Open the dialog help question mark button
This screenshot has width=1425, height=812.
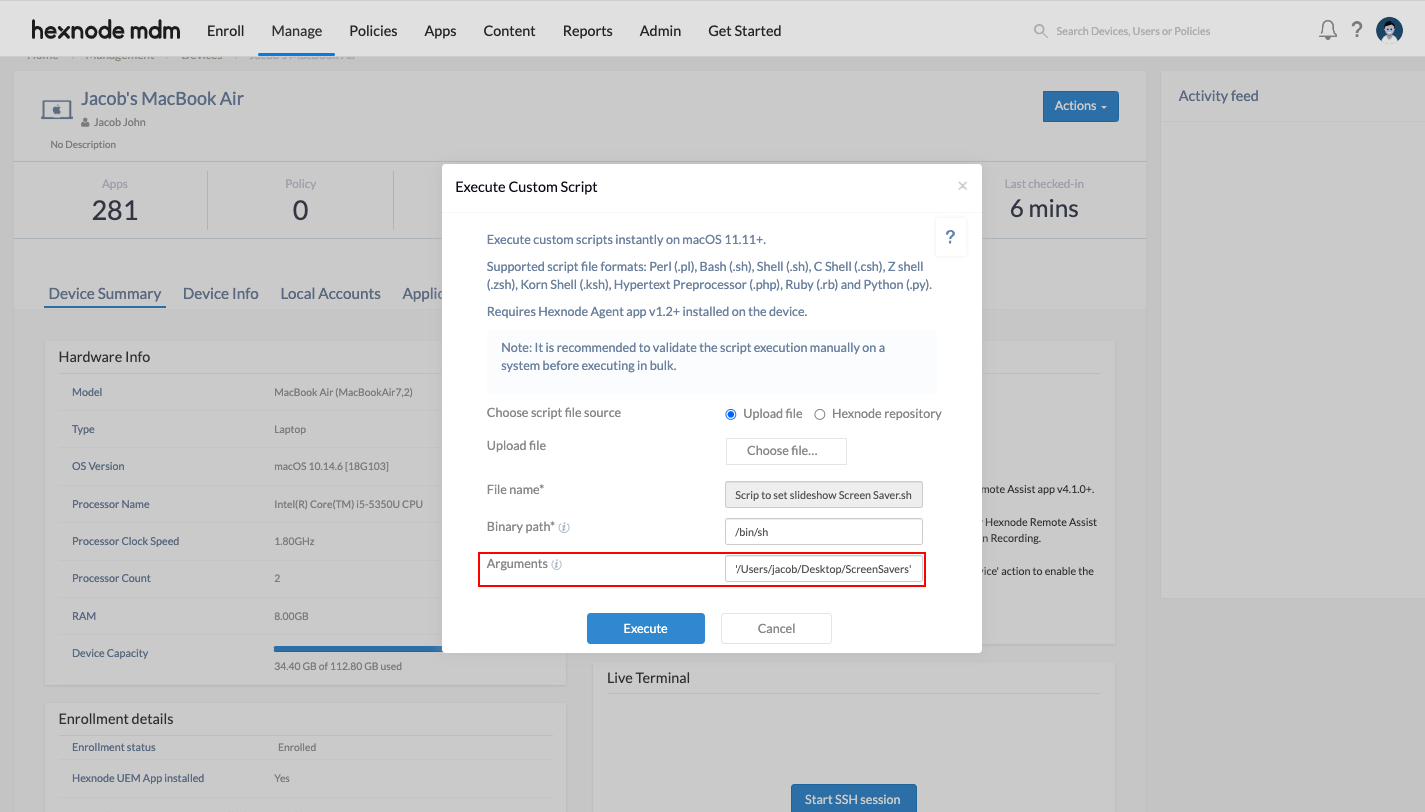[950, 237]
